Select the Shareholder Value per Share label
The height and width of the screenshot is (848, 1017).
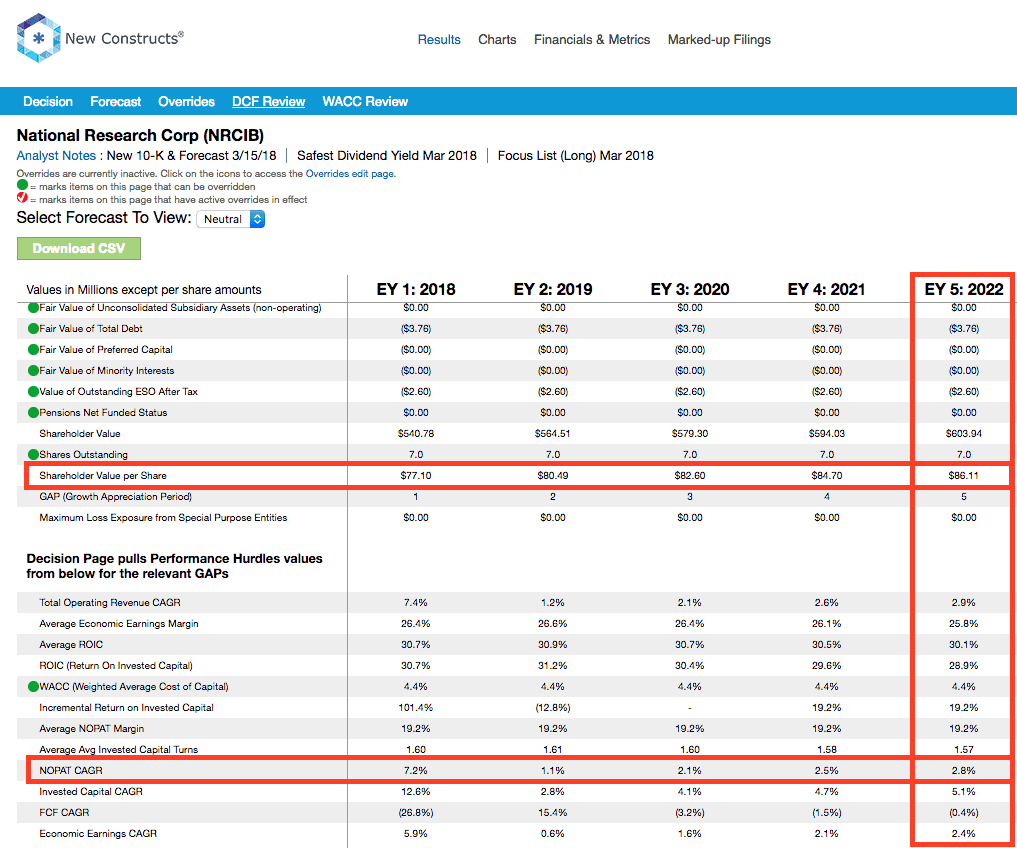click(x=102, y=476)
